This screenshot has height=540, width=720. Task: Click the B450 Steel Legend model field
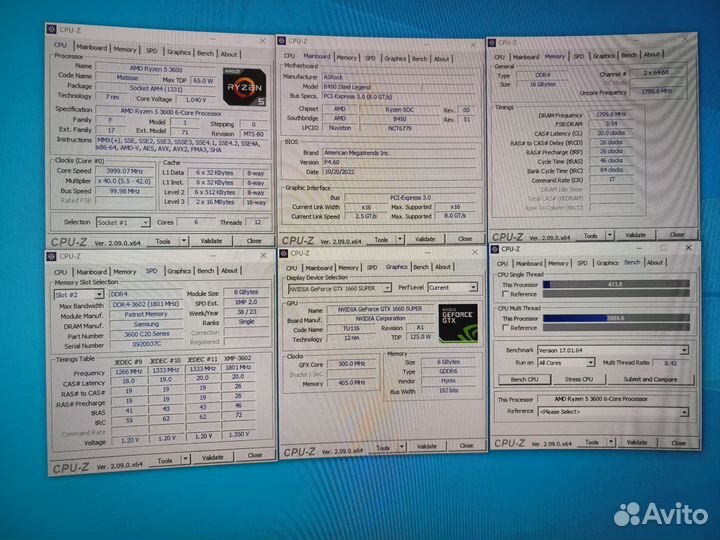(x=370, y=87)
